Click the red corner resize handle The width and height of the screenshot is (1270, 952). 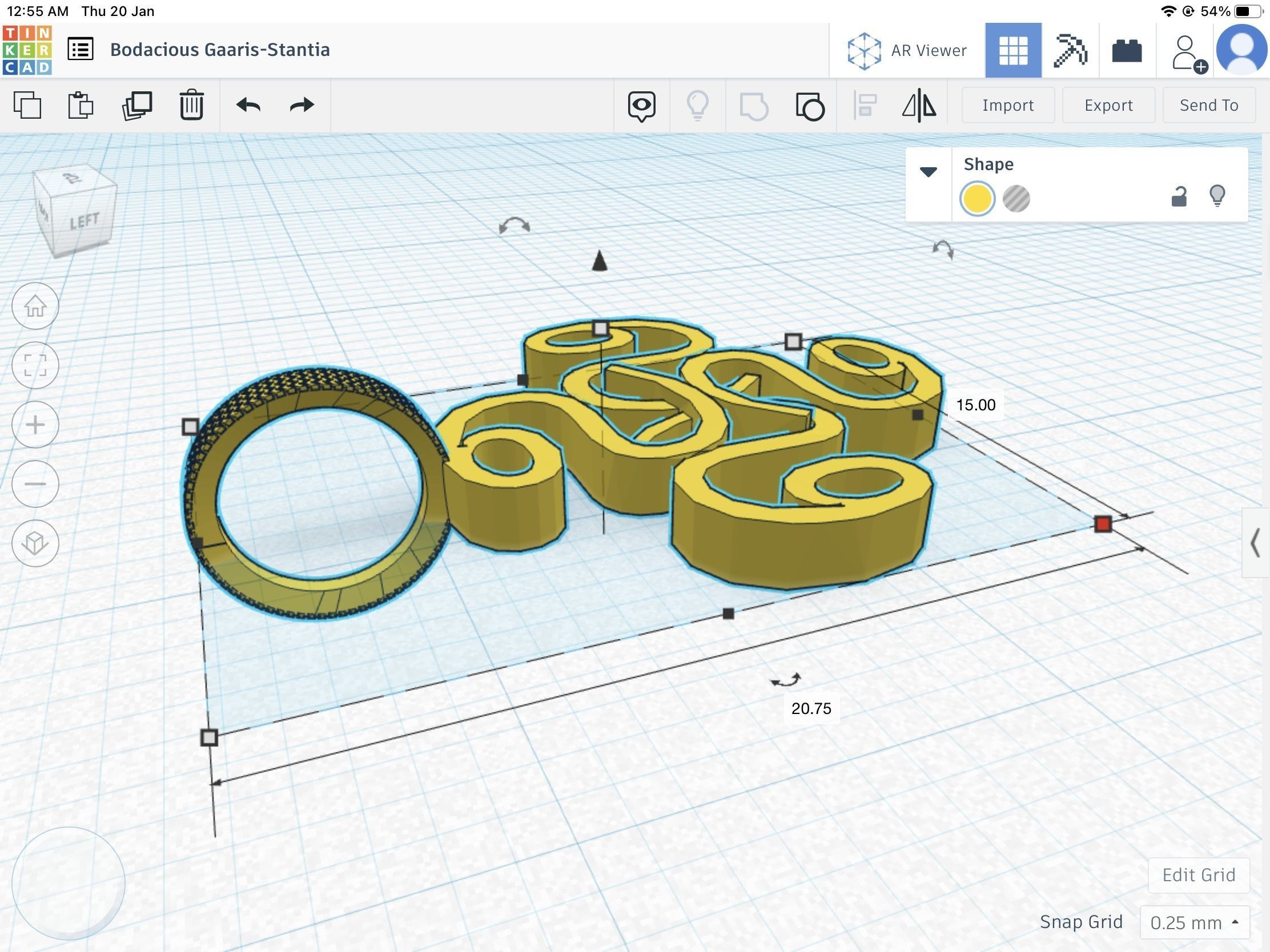pos(1102,524)
